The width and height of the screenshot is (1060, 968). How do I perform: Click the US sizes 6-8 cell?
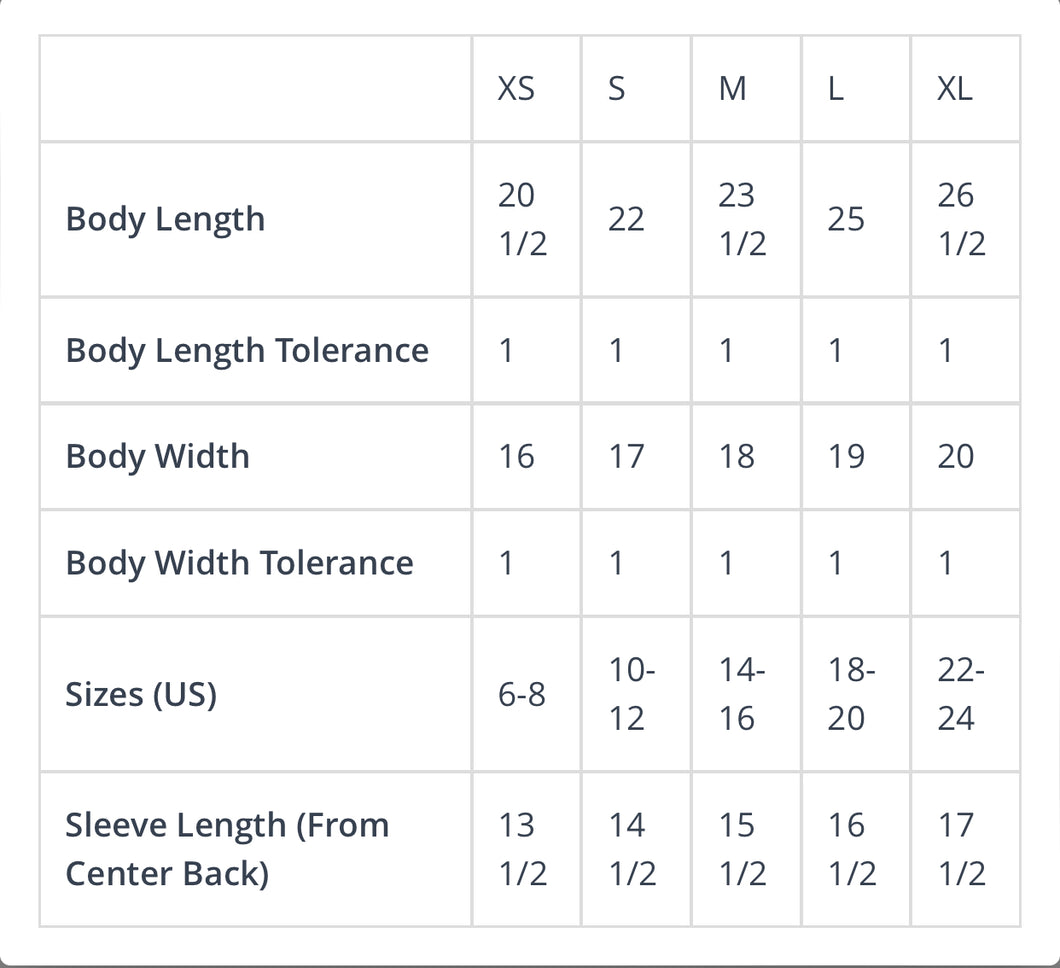[522, 694]
